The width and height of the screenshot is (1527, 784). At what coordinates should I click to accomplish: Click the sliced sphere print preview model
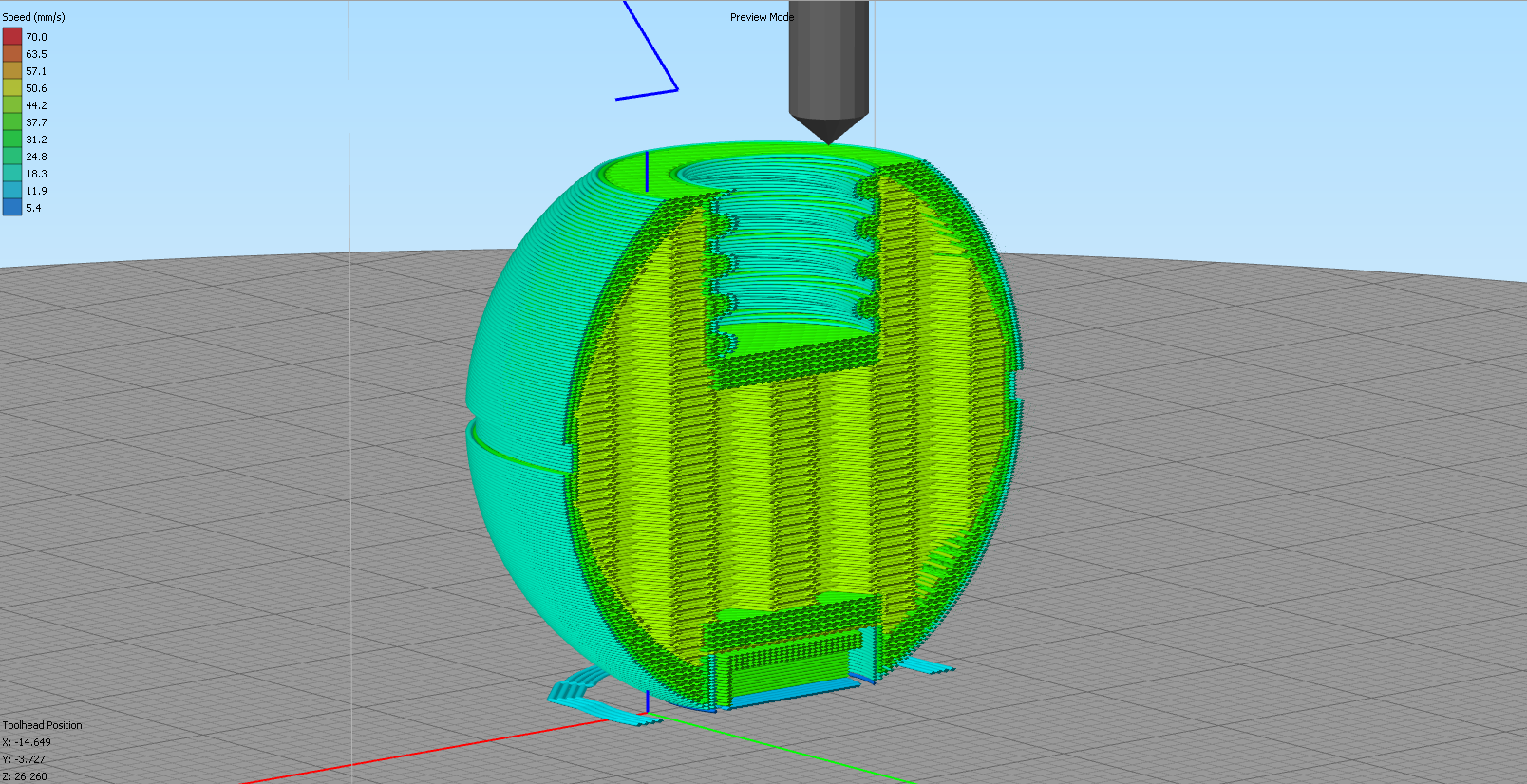745,427
